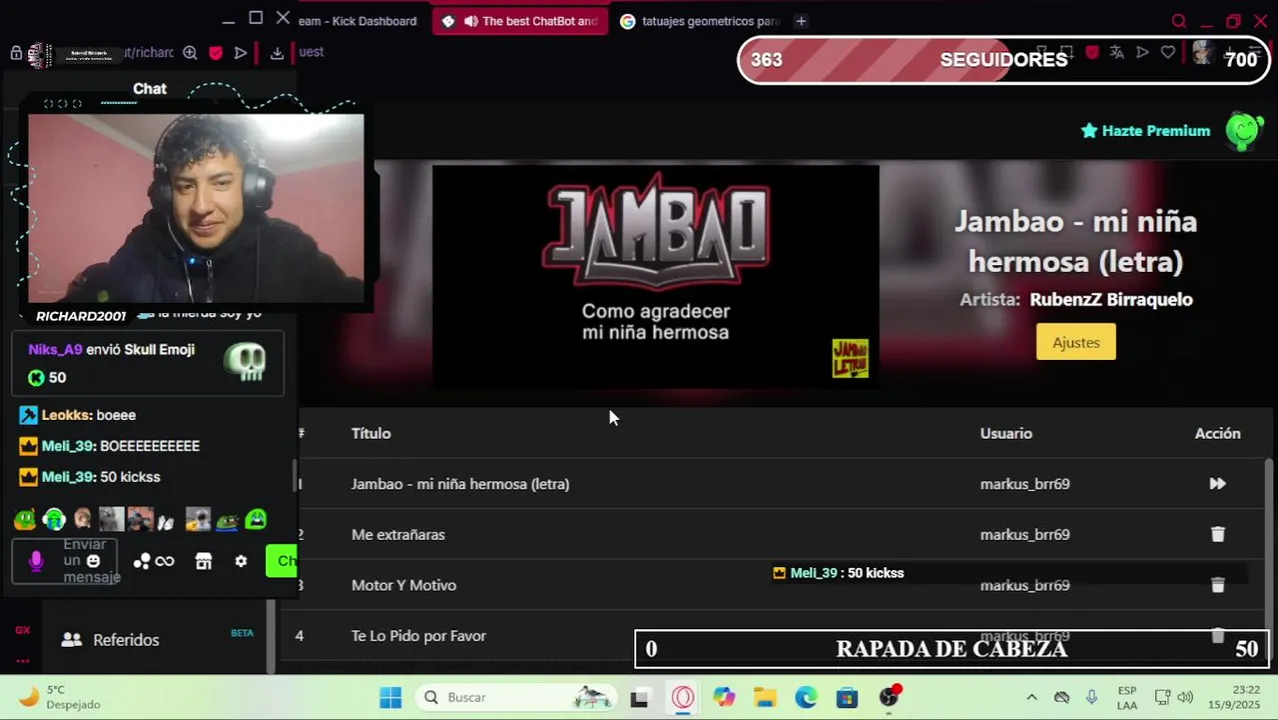Open Microsoft Edge from taskbar

[x=806, y=697]
